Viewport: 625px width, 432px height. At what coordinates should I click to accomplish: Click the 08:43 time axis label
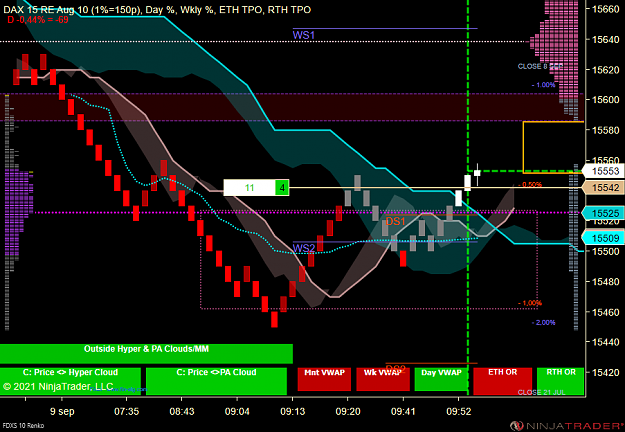coord(181,411)
